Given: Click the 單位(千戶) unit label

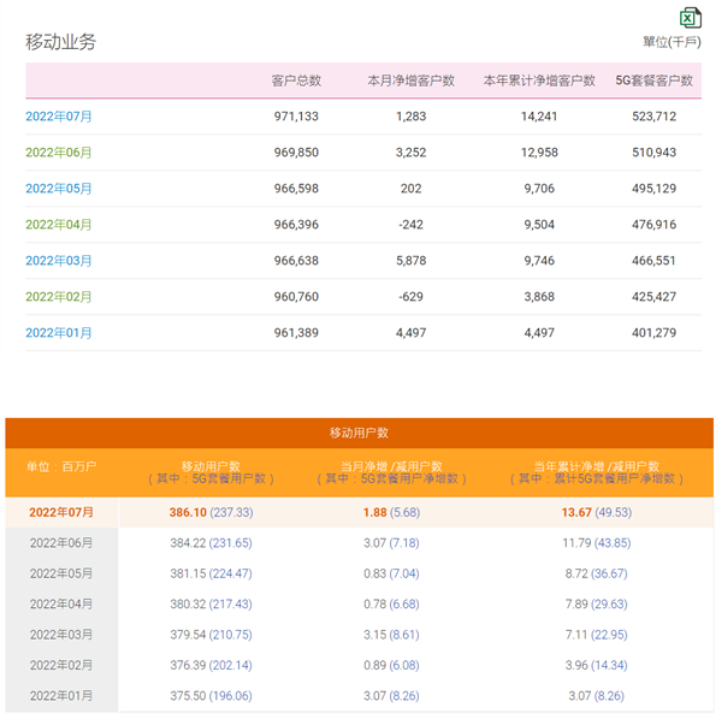Looking at the screenshot, I should [x=672, y=42].
